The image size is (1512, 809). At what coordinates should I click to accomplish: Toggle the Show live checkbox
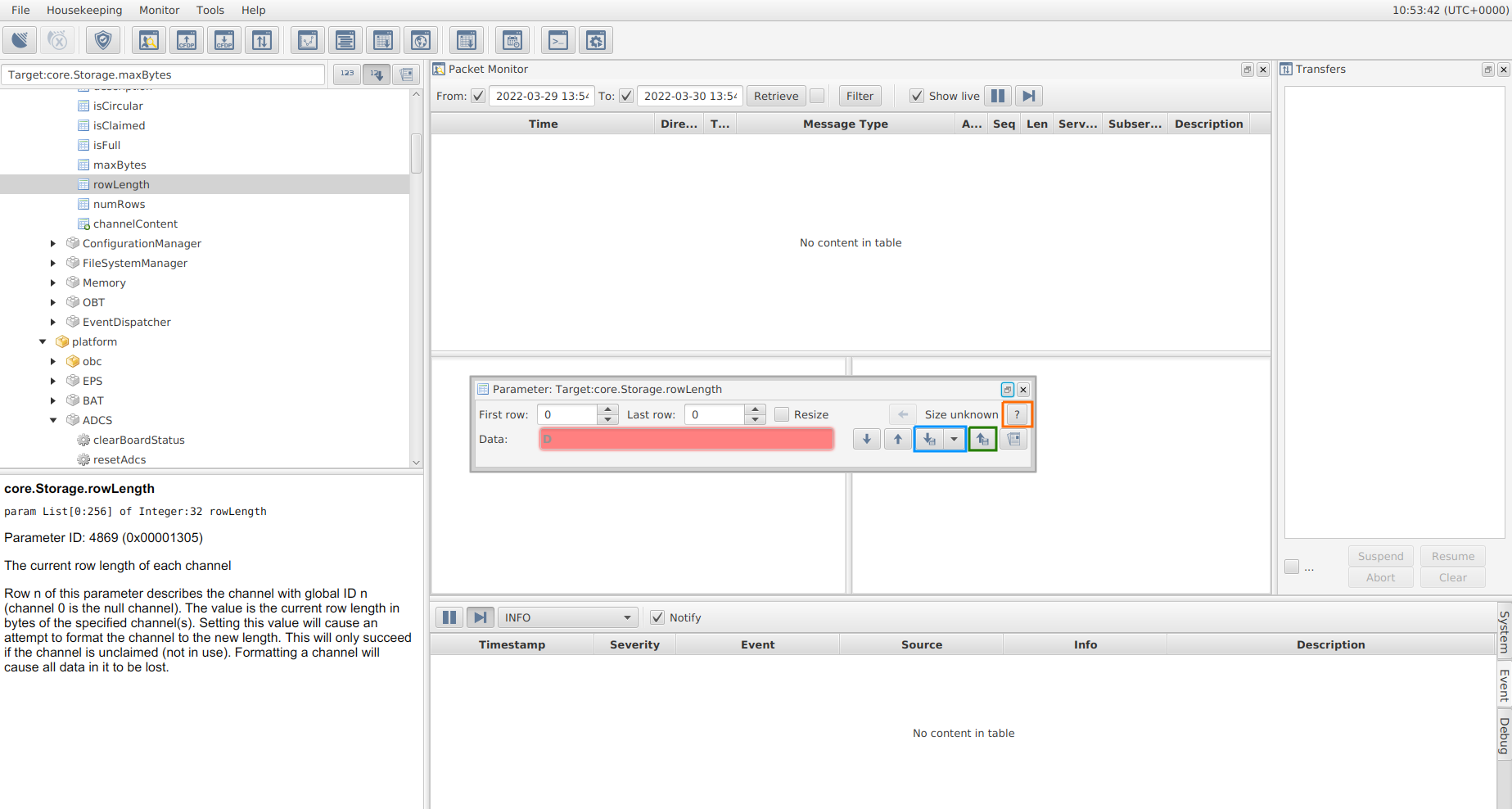(917, 96)
